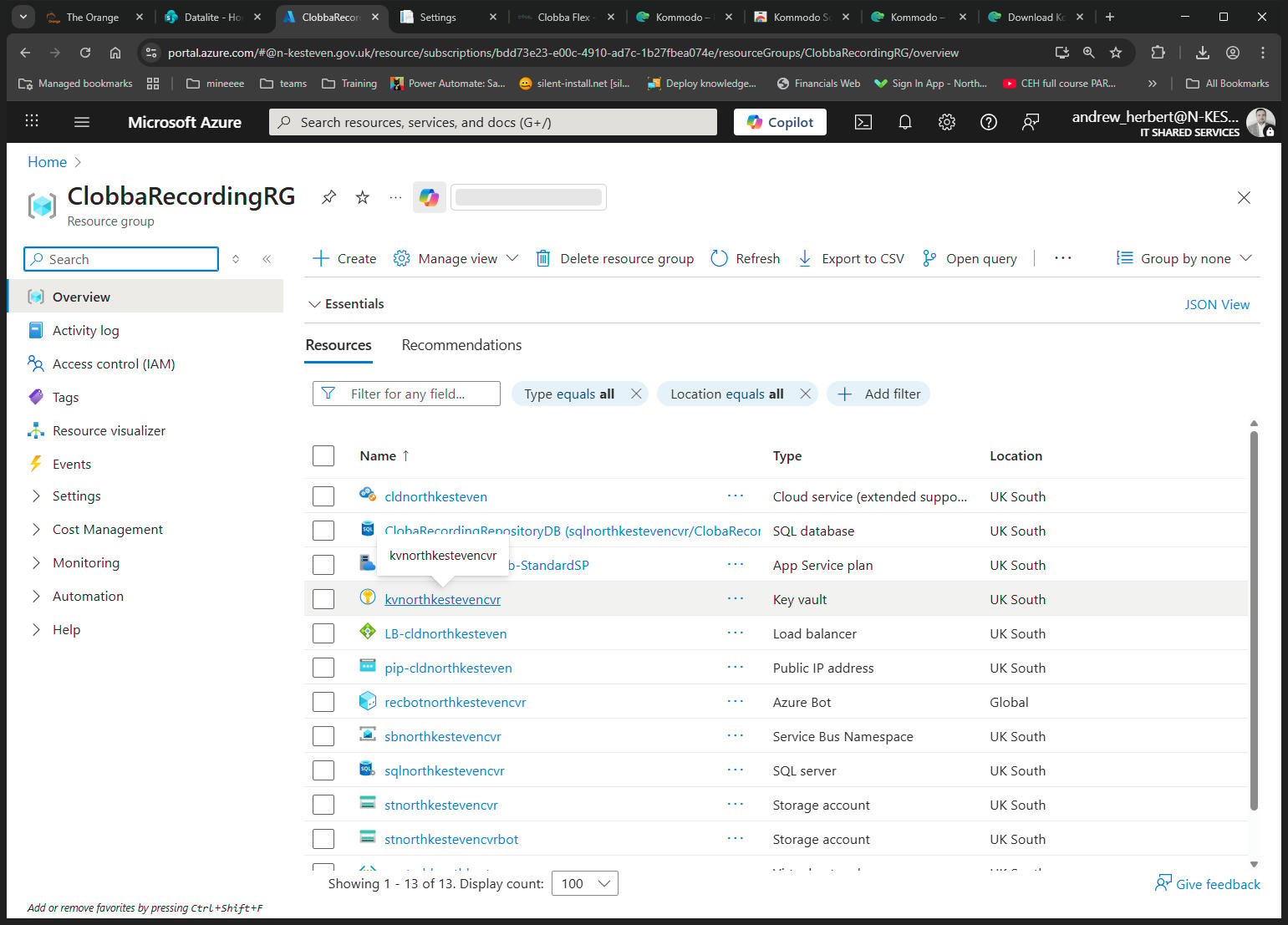Viewport: 1288px width, 925px height.
Task: Switch to the Recommendations tab
Action: (461, 345)
